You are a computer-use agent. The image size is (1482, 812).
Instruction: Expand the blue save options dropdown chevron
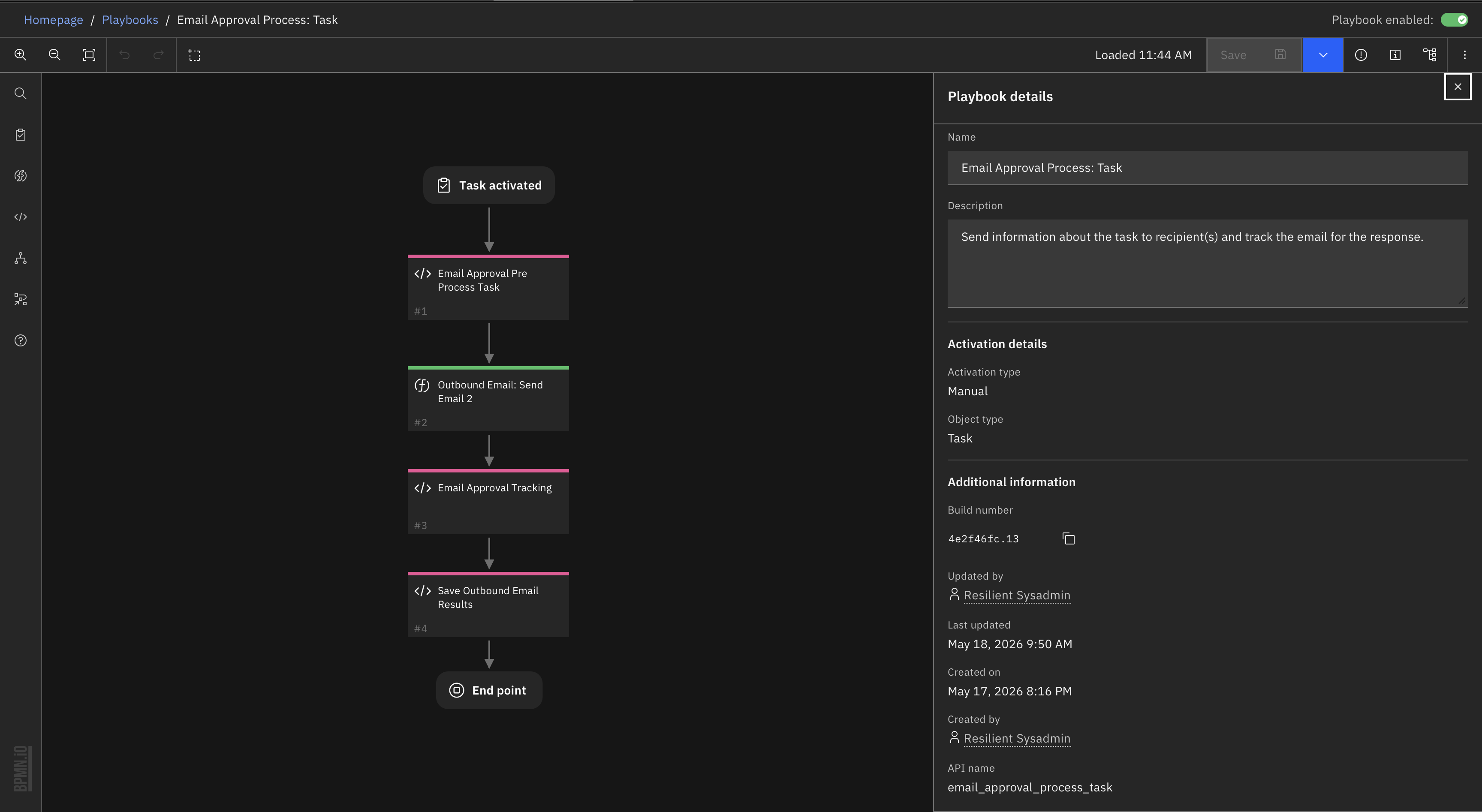coord(1322,55)
